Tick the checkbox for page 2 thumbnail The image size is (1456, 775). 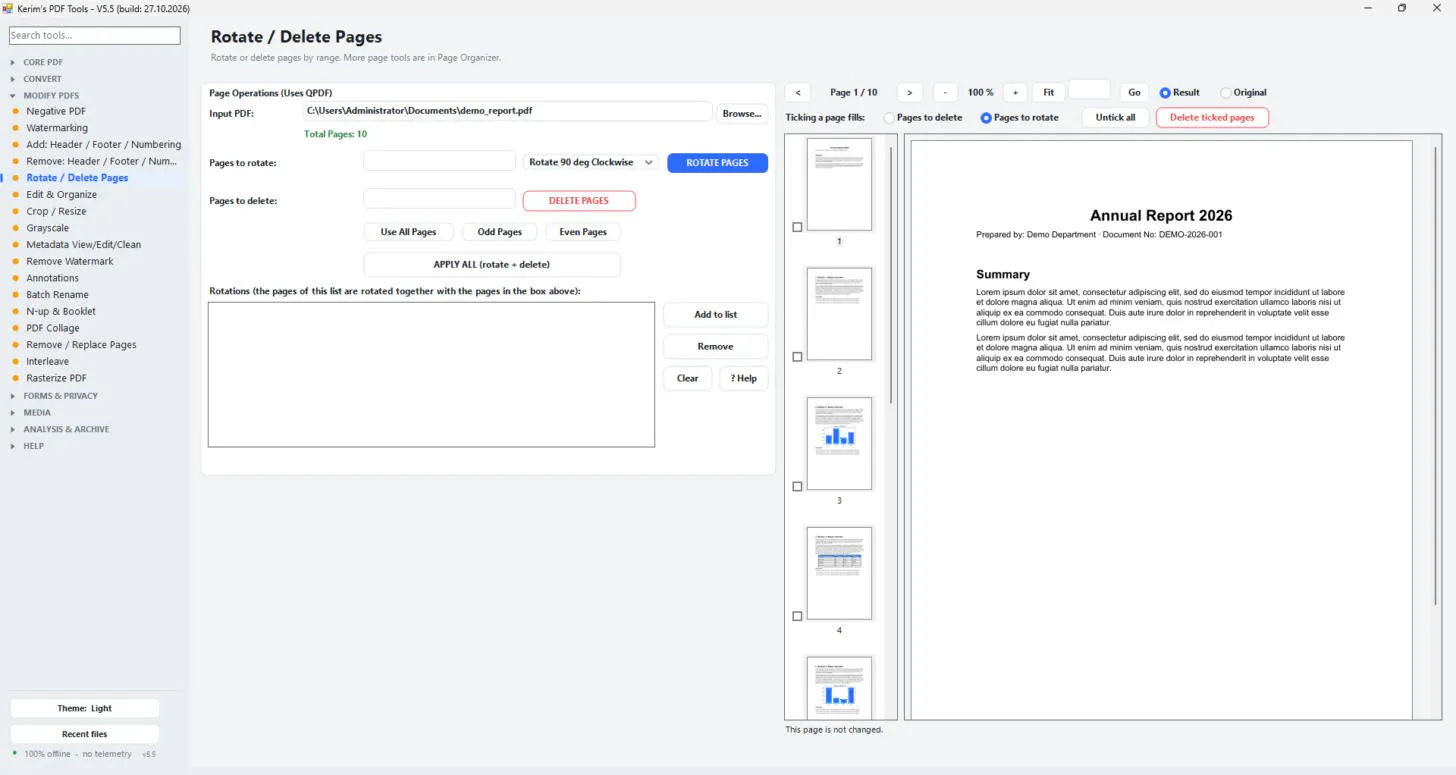point(797,357)
